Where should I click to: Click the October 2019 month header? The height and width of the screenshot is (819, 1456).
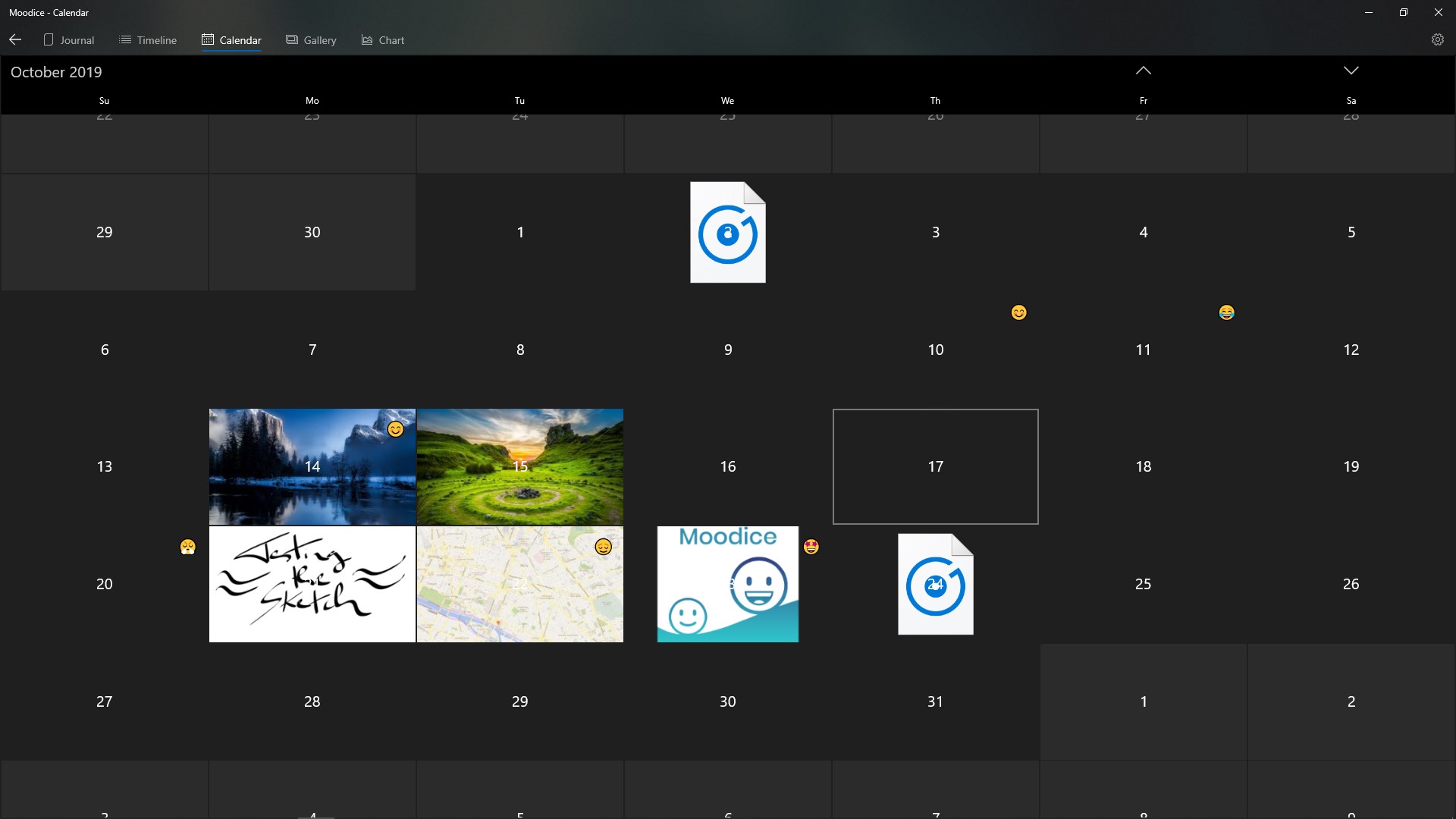[56, 72]
